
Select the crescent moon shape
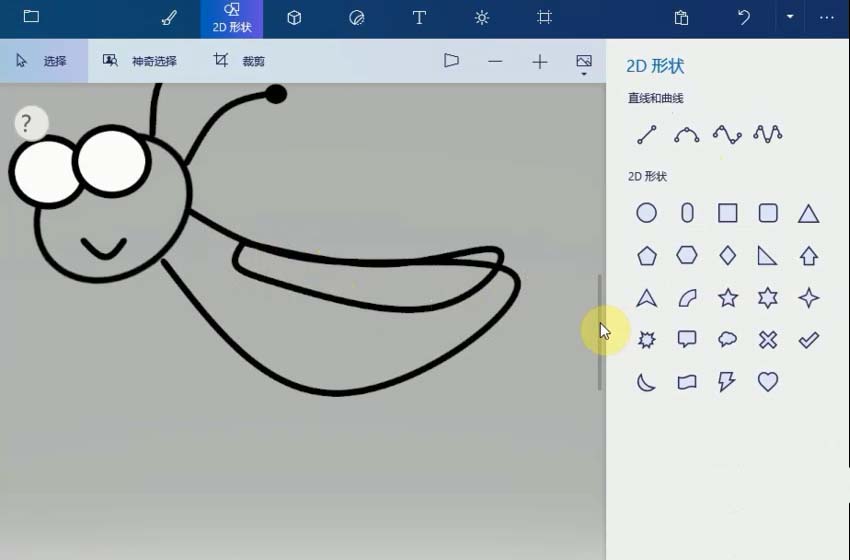coord(646,382)
